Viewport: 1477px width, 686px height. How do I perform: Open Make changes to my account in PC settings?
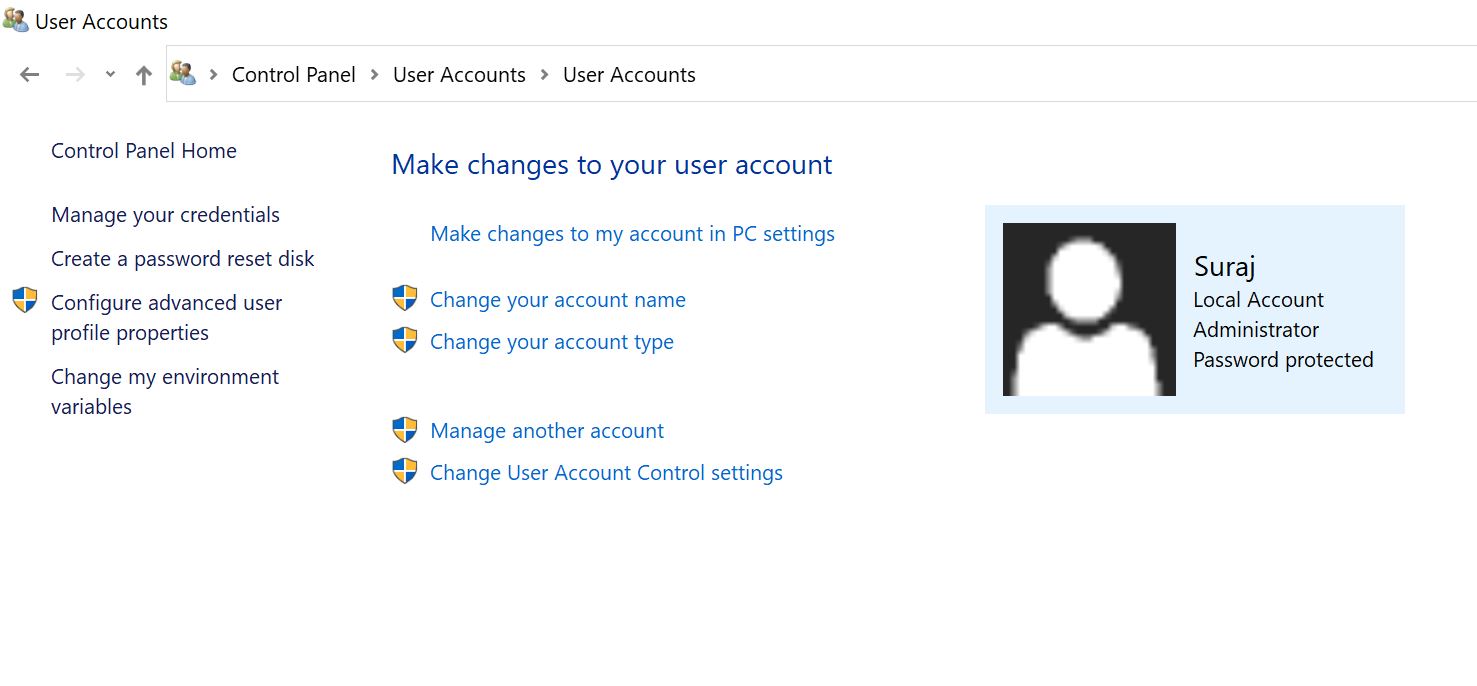tap(632, 234)
